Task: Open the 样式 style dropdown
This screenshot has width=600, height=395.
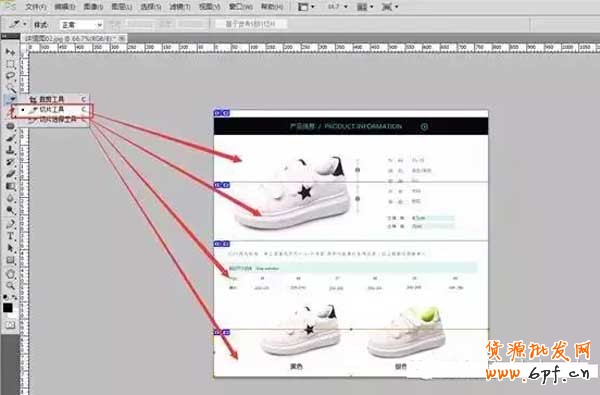Action: [x=82, y=25]
